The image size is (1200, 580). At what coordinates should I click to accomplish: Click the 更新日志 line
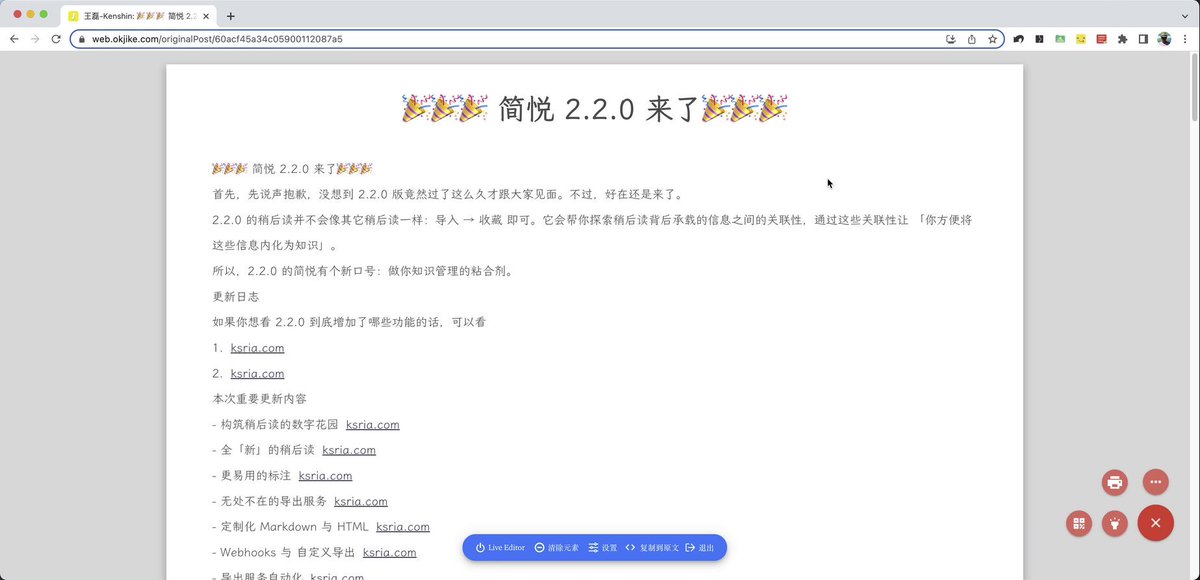[236, 296]
